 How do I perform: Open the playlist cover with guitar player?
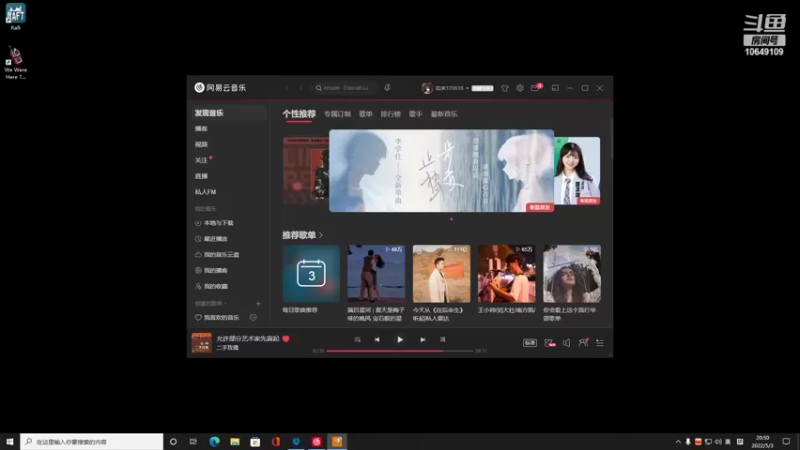[x=507, y=273]
